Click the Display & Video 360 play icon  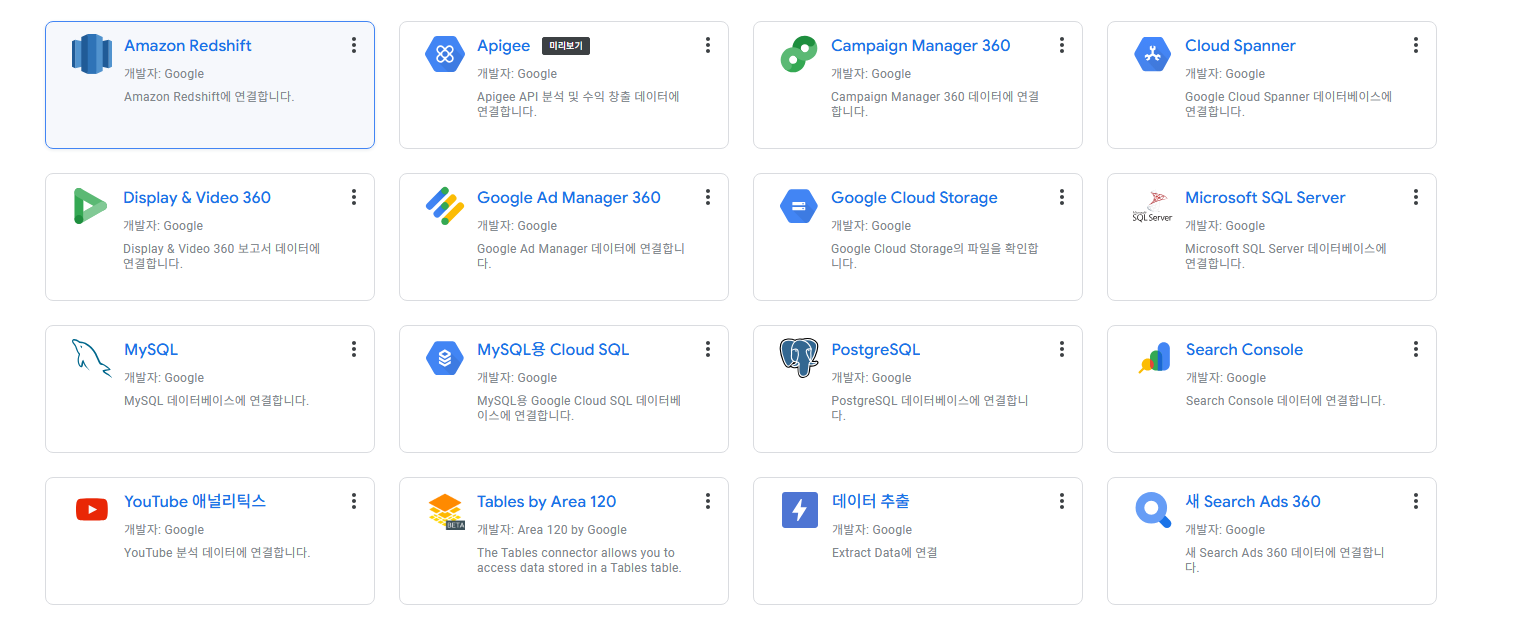pos(90,205)
